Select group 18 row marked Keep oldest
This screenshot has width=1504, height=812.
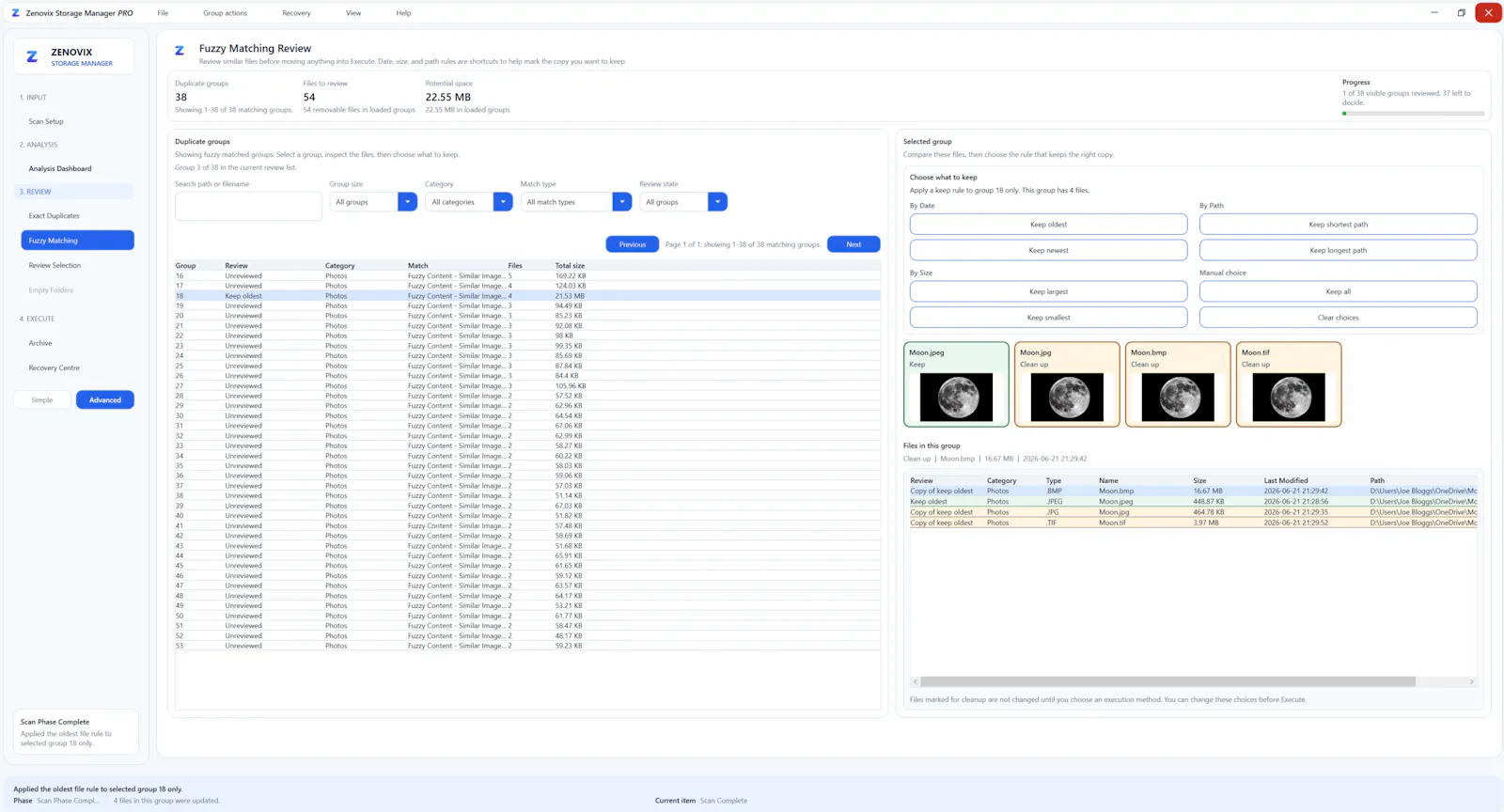(527, 296)
